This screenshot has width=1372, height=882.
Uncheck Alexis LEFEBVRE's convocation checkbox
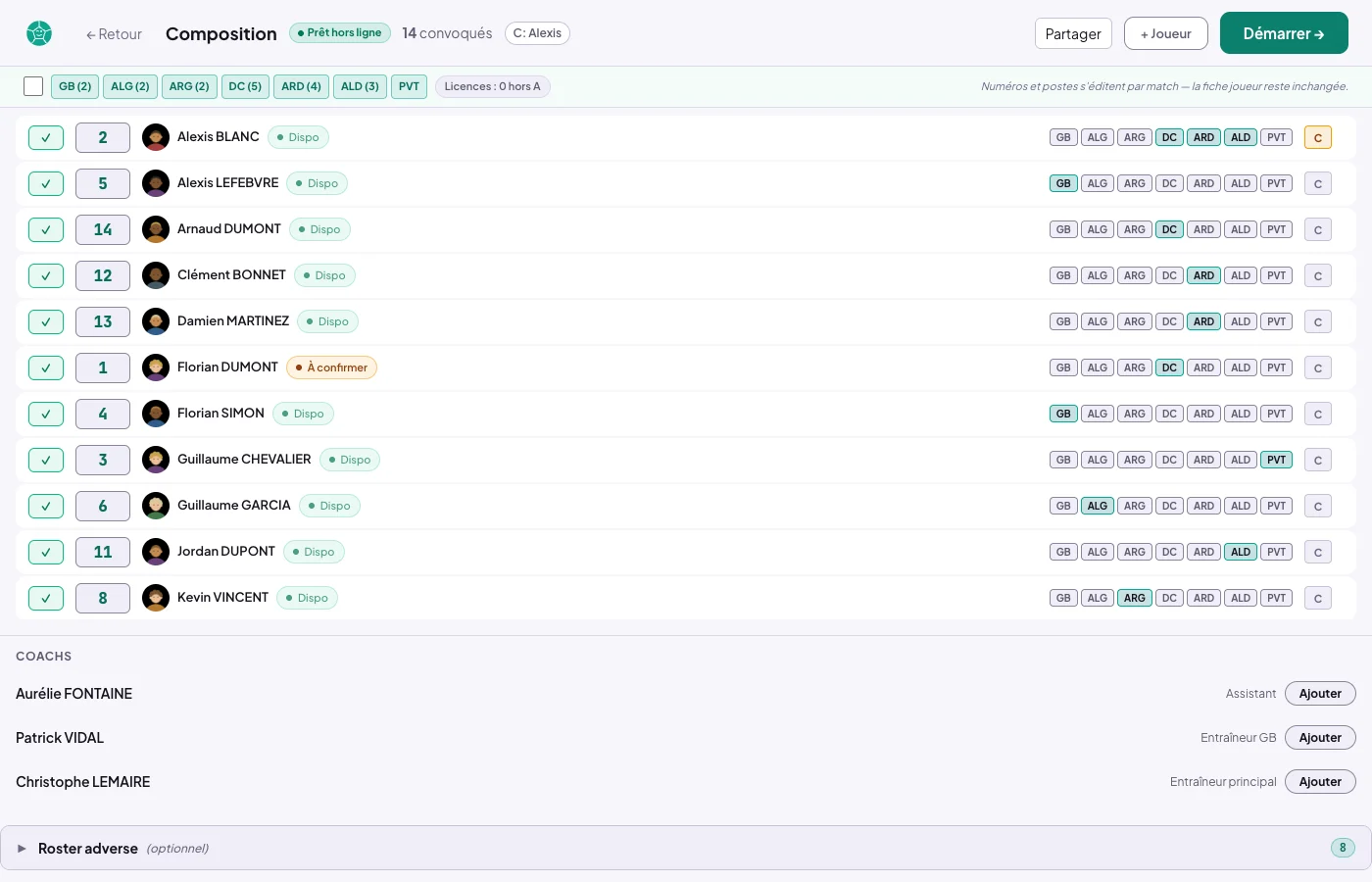point(46,183)
